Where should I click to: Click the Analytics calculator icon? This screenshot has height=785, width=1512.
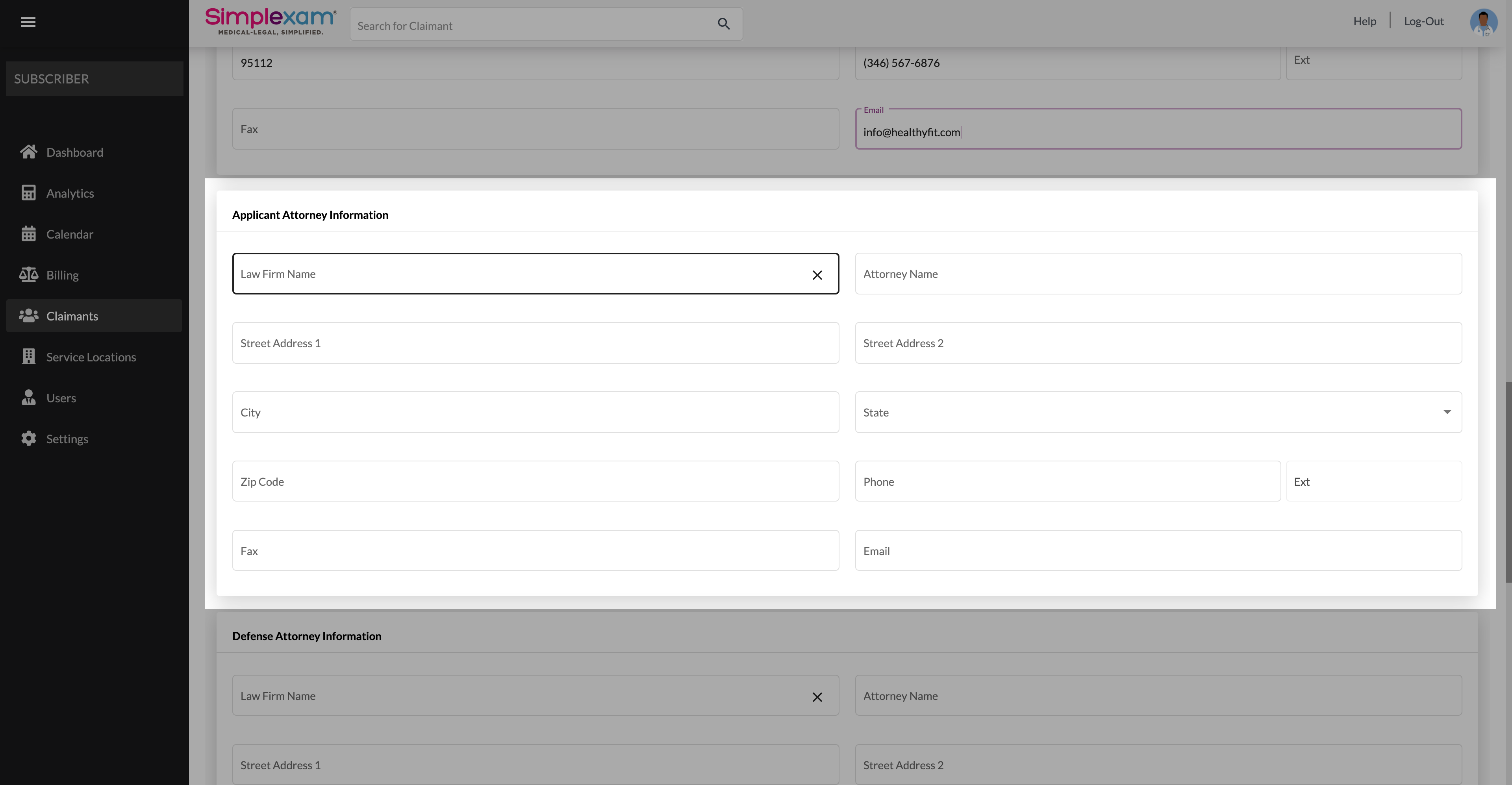pos(28,193)
